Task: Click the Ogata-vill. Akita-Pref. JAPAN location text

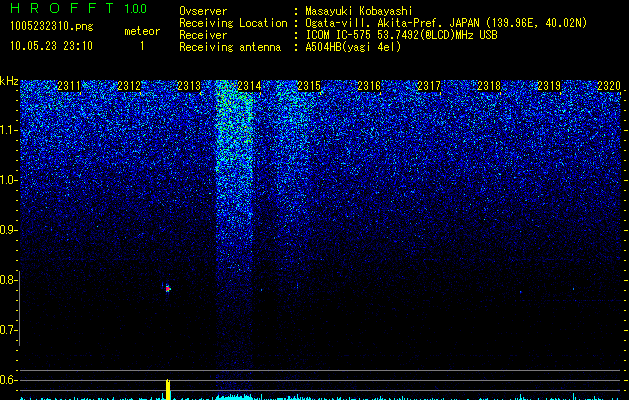Action: coord(446,24)
